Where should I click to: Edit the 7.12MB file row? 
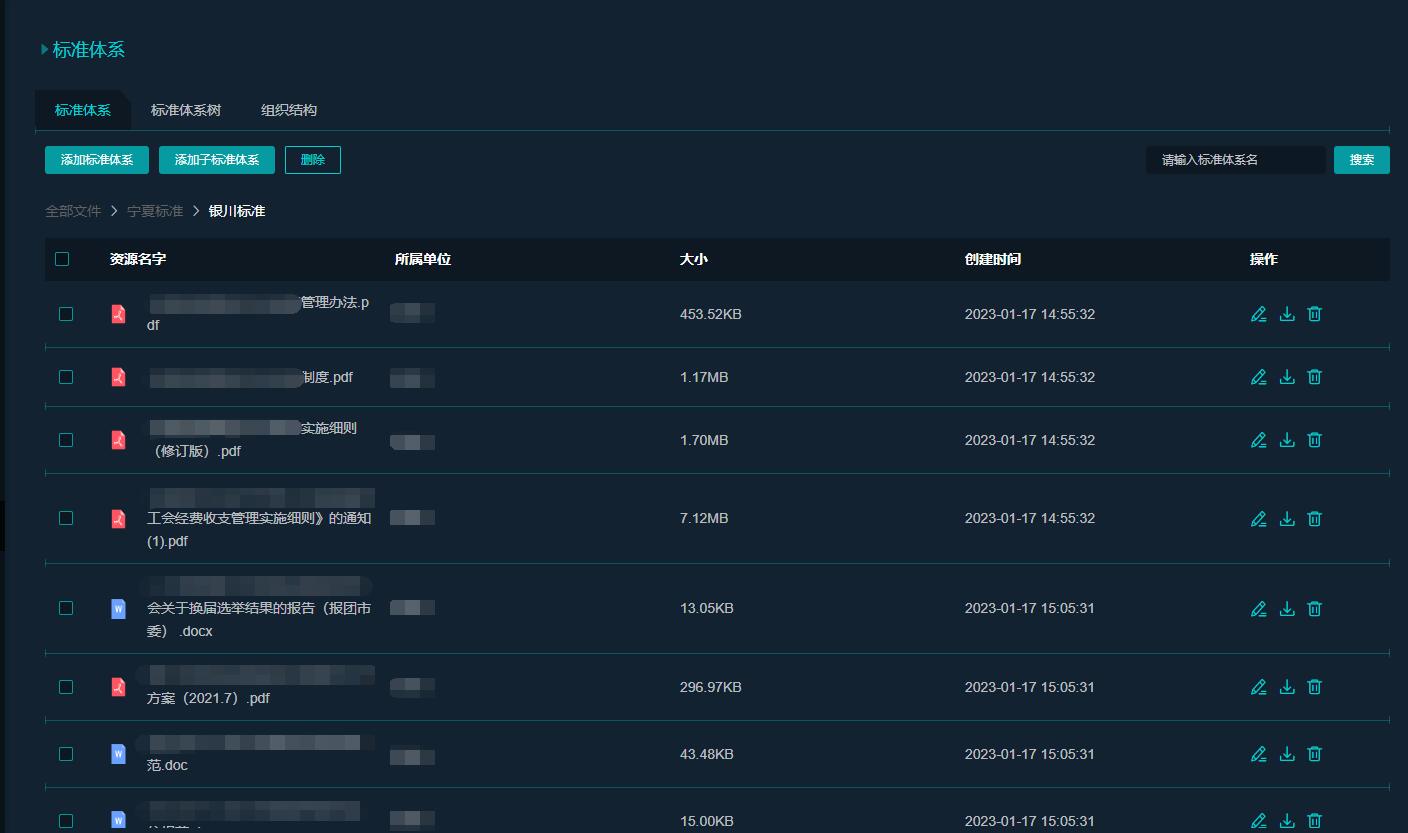pyautogui.click(x=1259, y=518)
